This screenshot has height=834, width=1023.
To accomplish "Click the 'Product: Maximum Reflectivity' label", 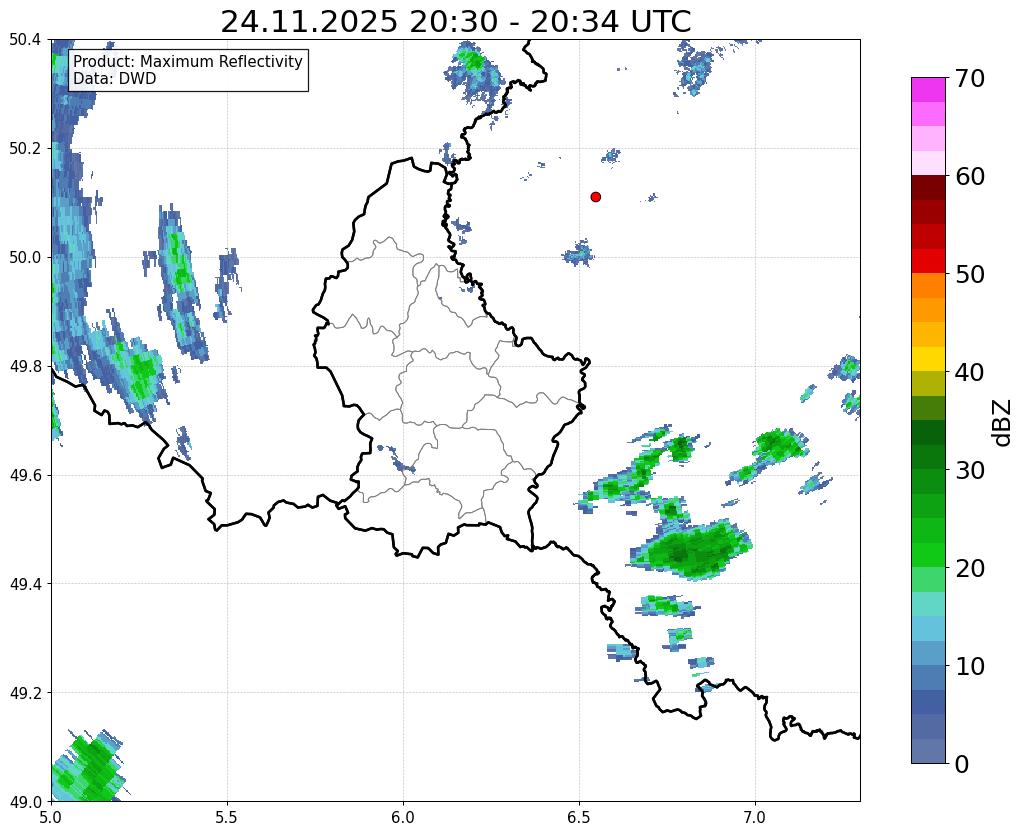I will 188,61.
